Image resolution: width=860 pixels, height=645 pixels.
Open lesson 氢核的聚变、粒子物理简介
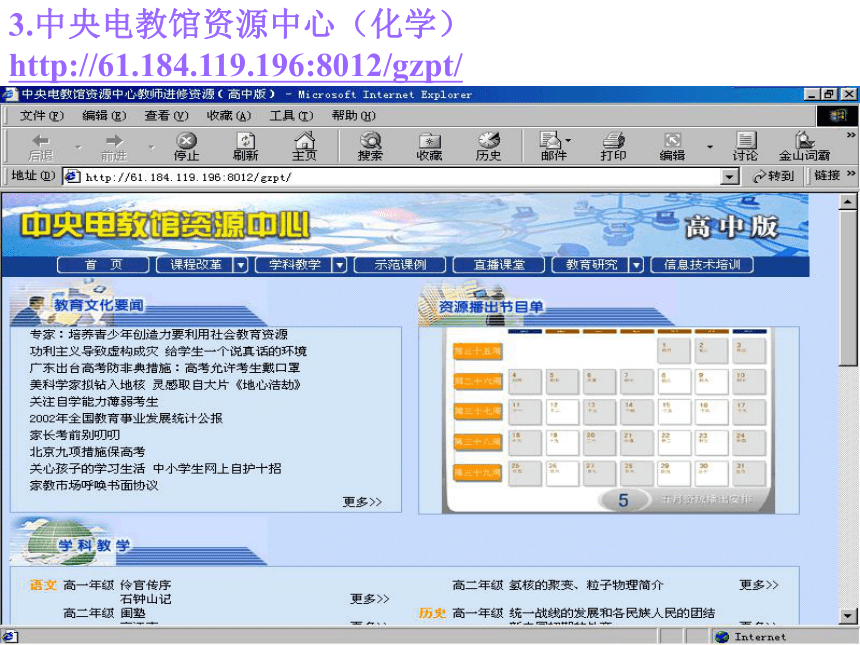coord(586,585)
